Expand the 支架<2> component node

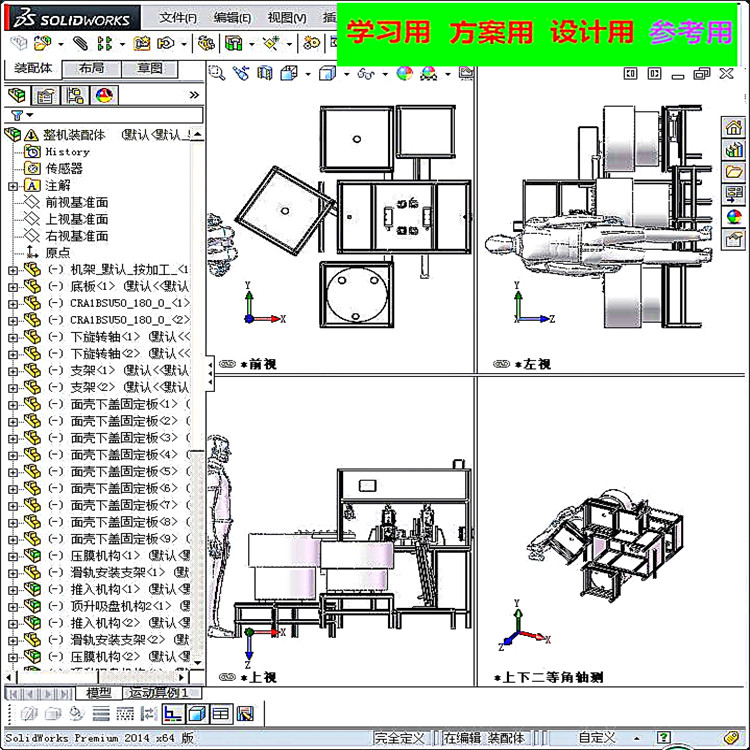tap(13, 388)
